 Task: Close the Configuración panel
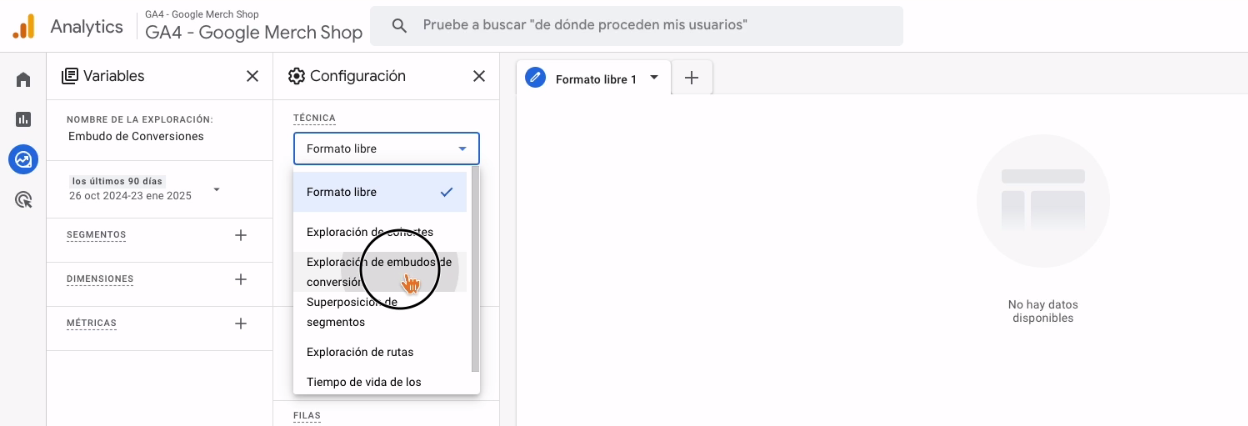[x=479, y=76]
